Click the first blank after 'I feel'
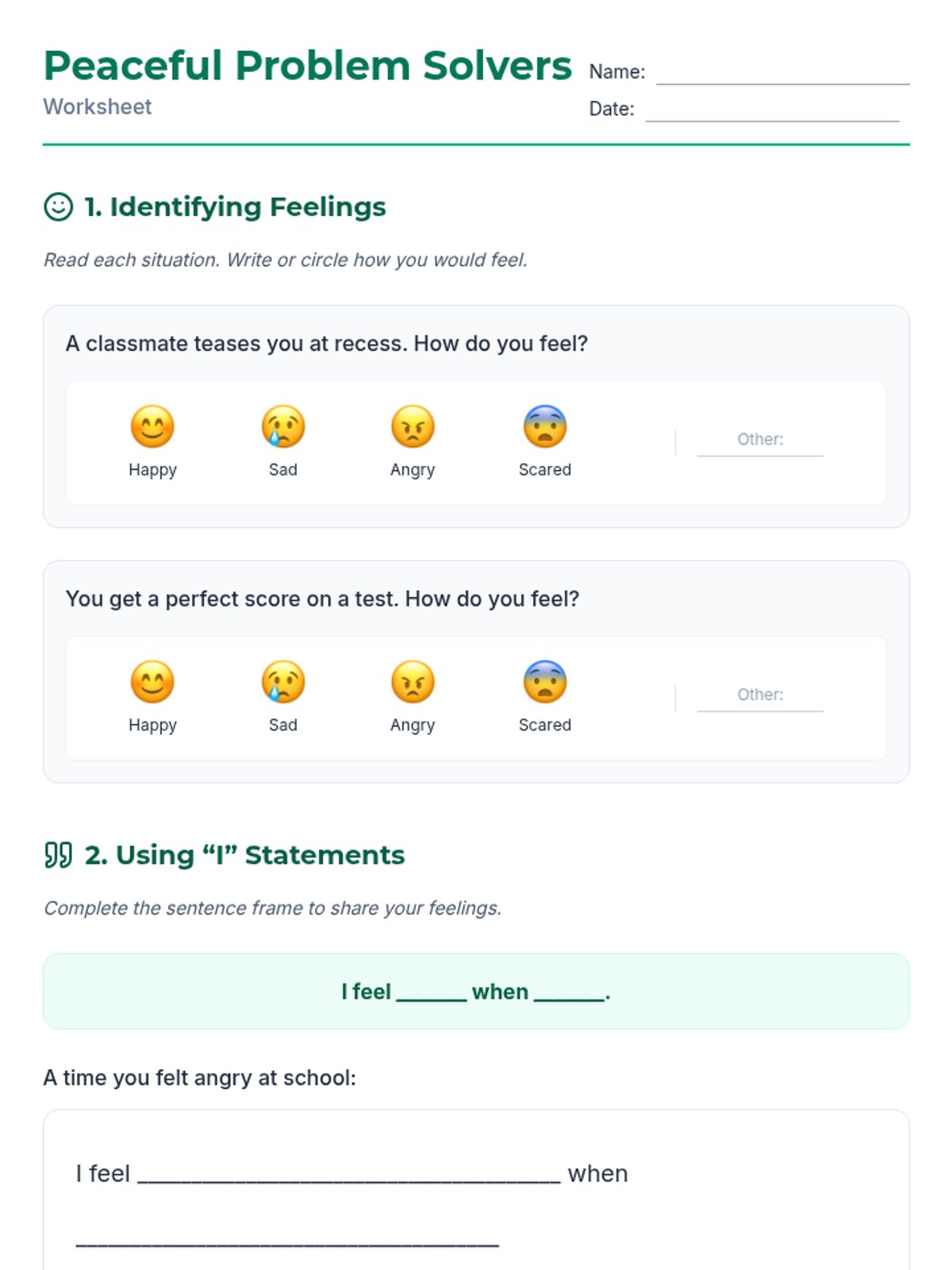Image resolution: width=952 pixels, height=1270 pixels. click(349, 1175)
